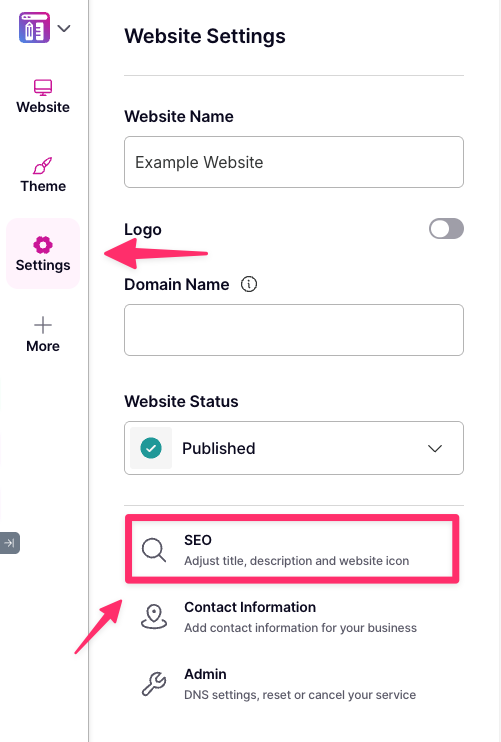
Task: Toggle the Logo switch on
Action: click(446, 229)
